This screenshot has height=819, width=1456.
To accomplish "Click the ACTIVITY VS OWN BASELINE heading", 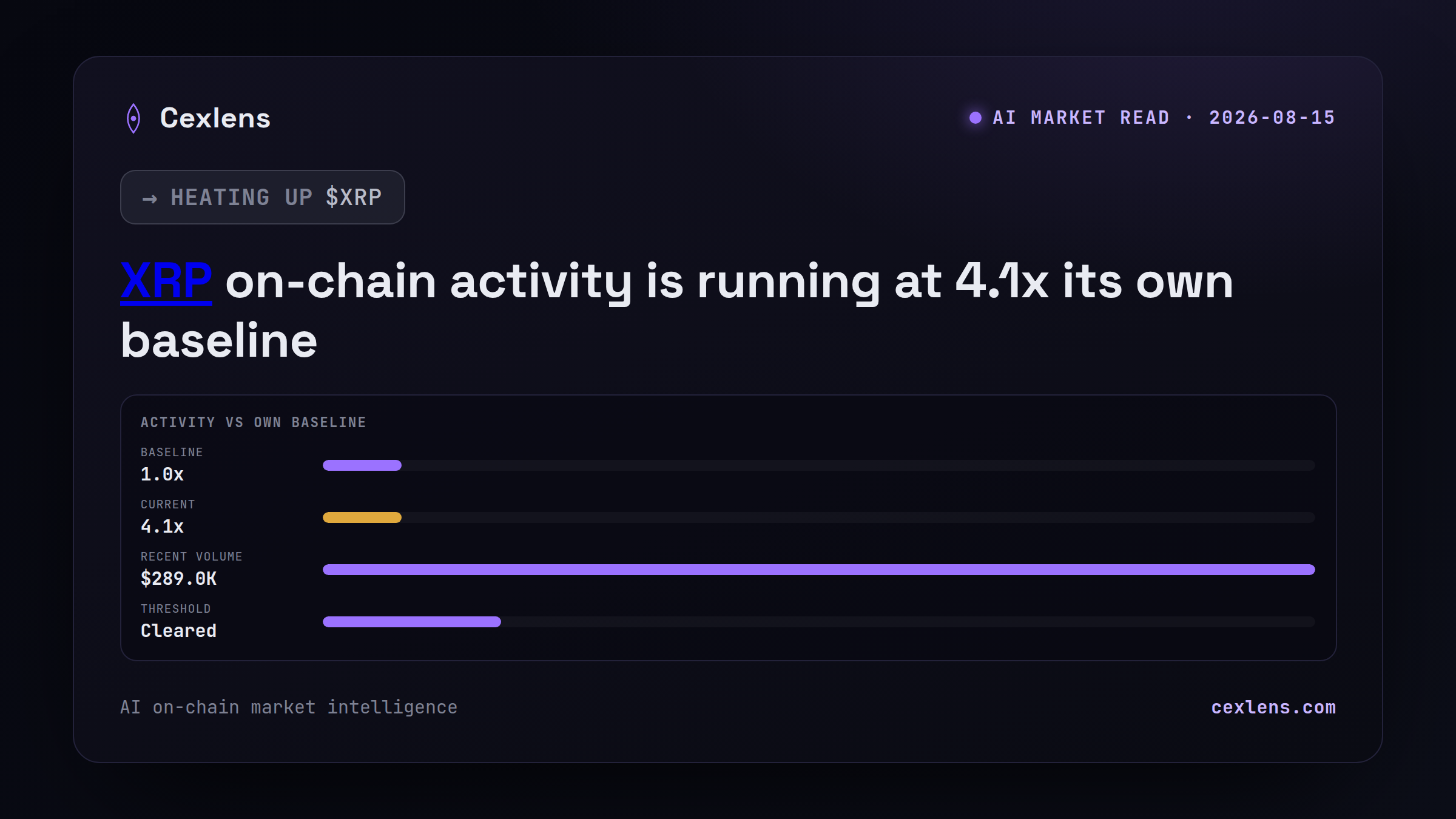I will (x=254, y=422).
